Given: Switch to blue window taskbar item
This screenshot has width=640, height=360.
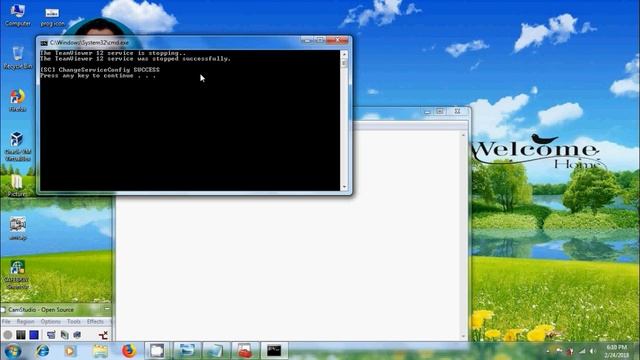Looking at the screenshot, I should 187,351.
